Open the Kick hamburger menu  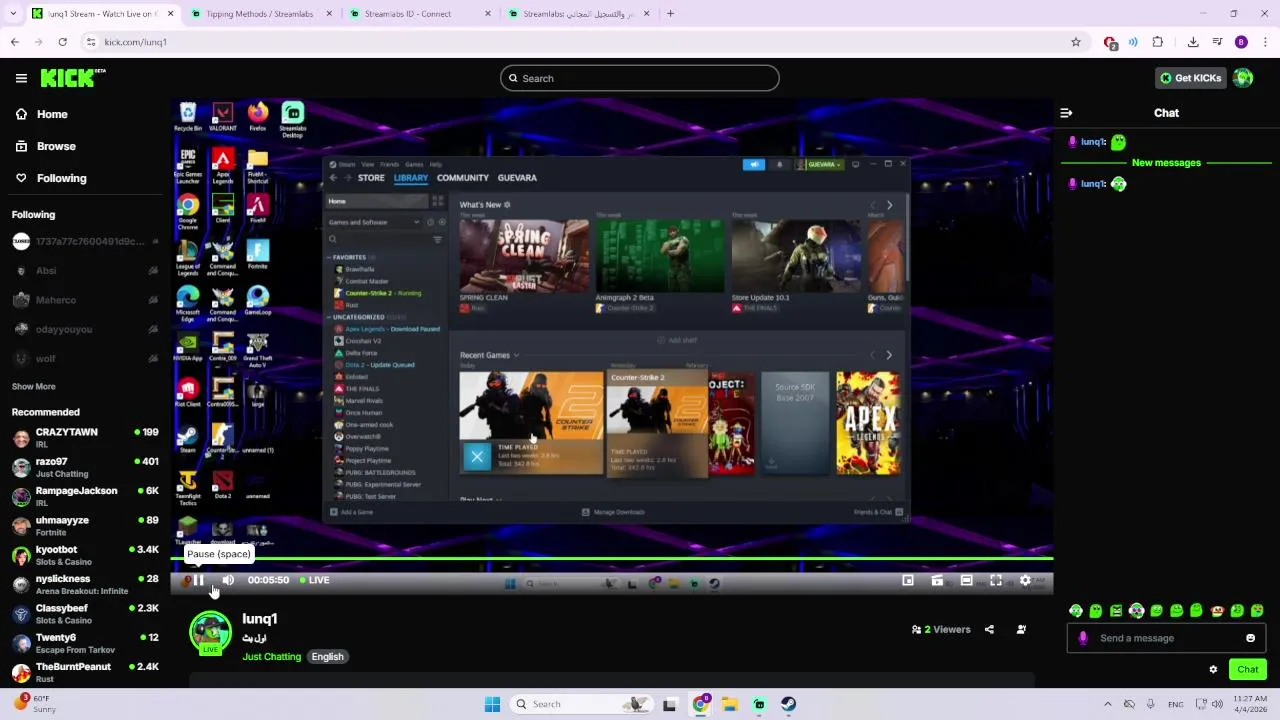(x=21, y=78)
